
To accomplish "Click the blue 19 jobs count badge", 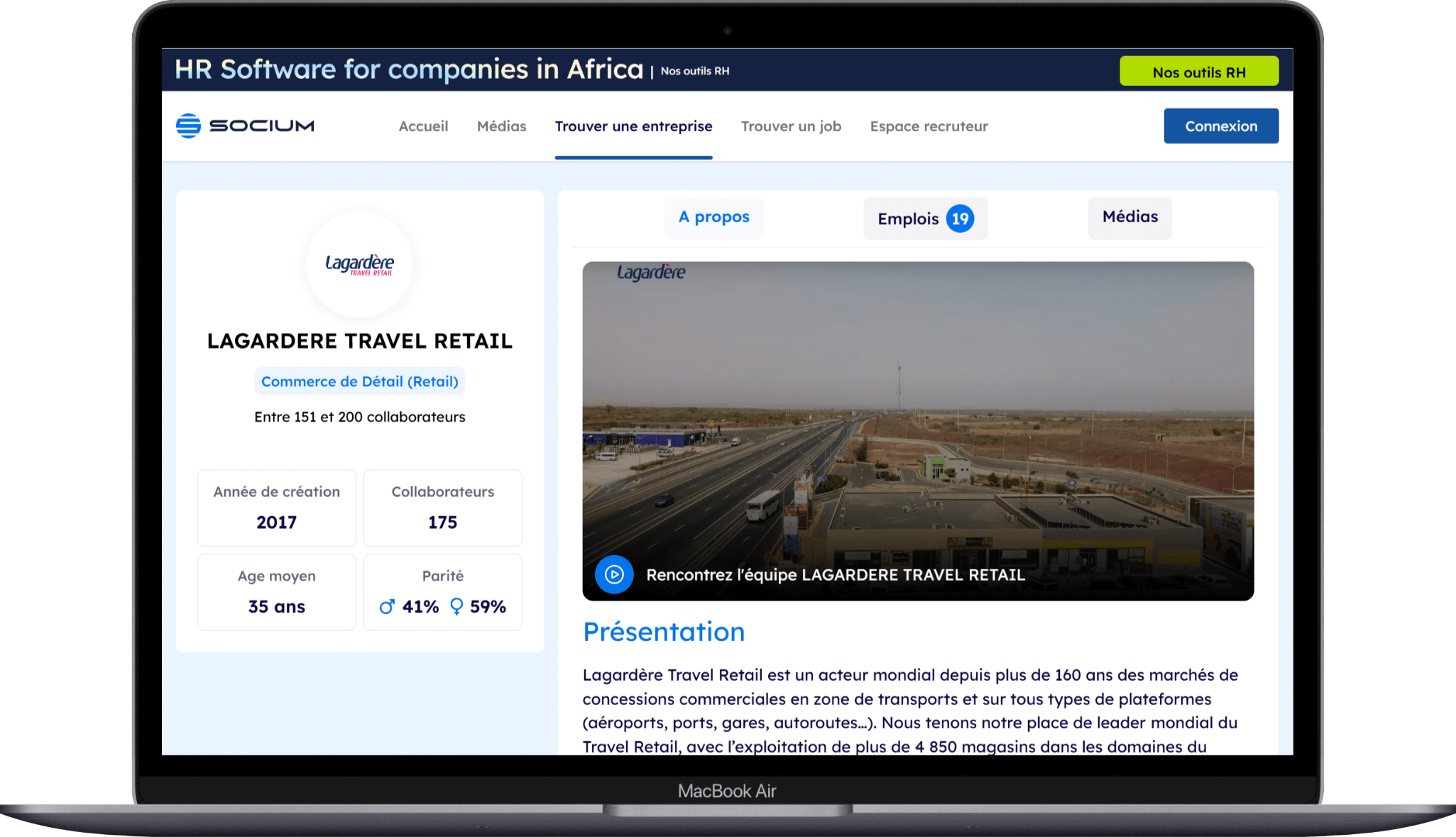I will [960, 219].
